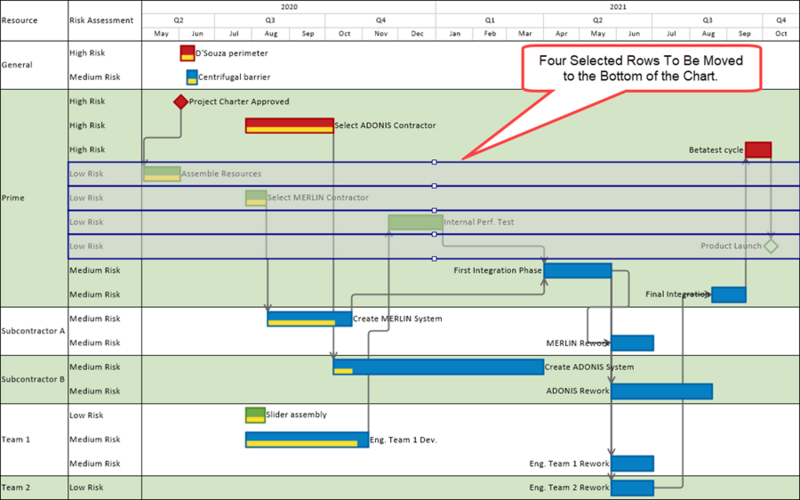Click the Betatest cycle red bar
Viewport: 800px width, 500px height.
758,149
